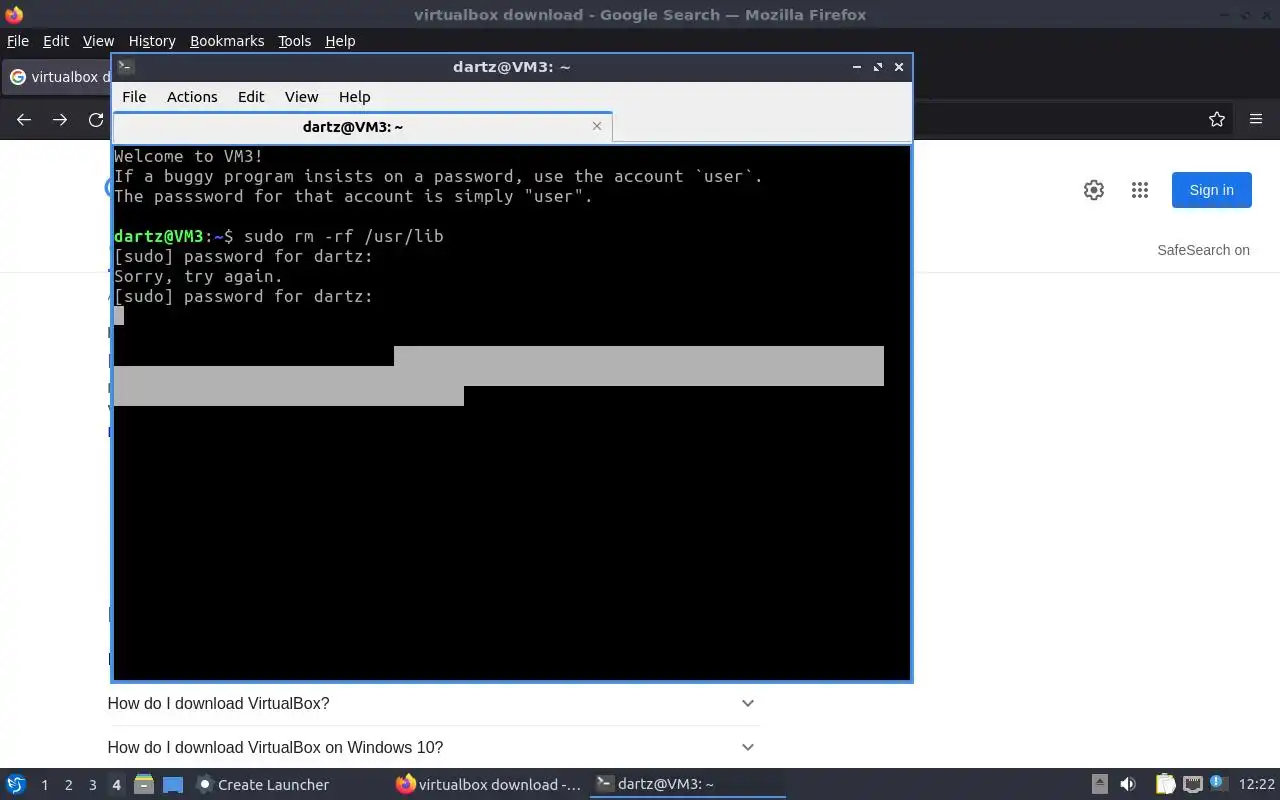
Task: Go forward in Firefox
Action: pyautogui.click(x=60, y=120)
